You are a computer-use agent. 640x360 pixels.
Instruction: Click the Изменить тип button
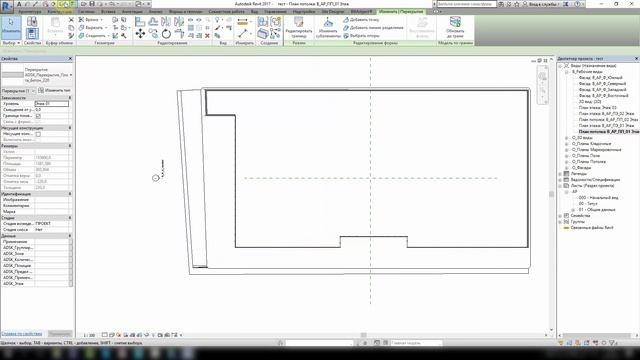point(55,91)
